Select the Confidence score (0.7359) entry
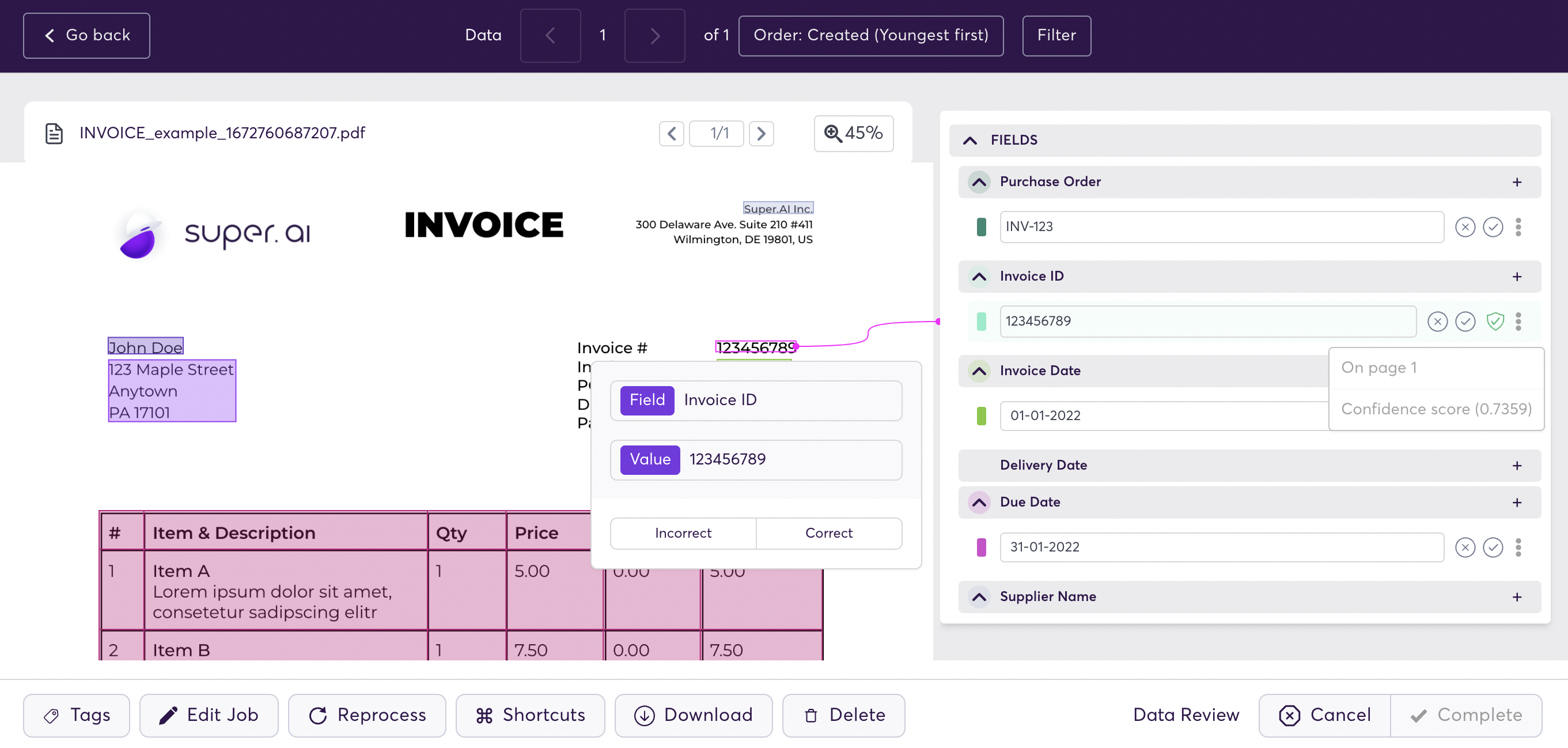 pos(1437,409)
